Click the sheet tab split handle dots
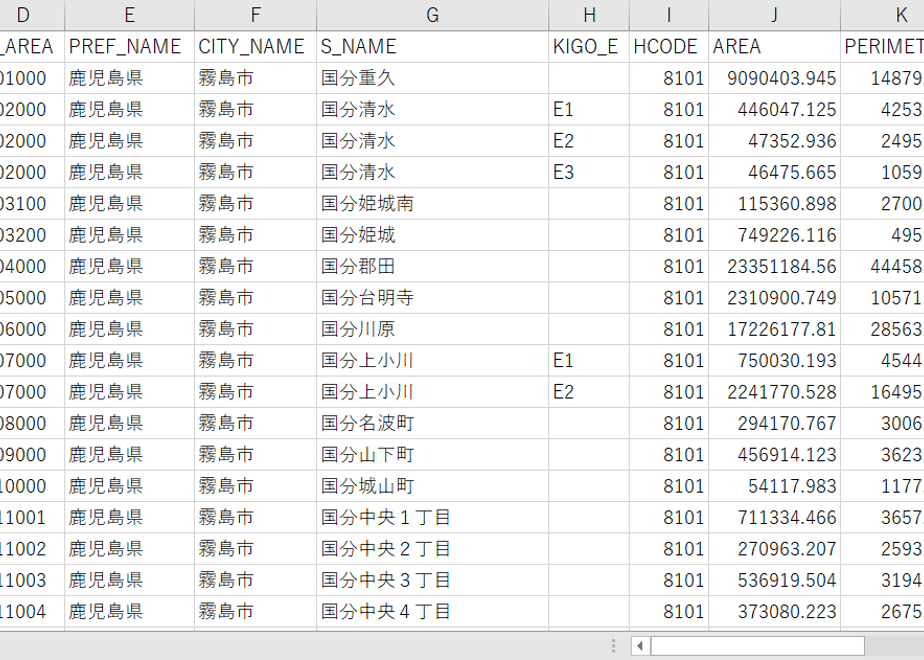 [x=613, y=646]
